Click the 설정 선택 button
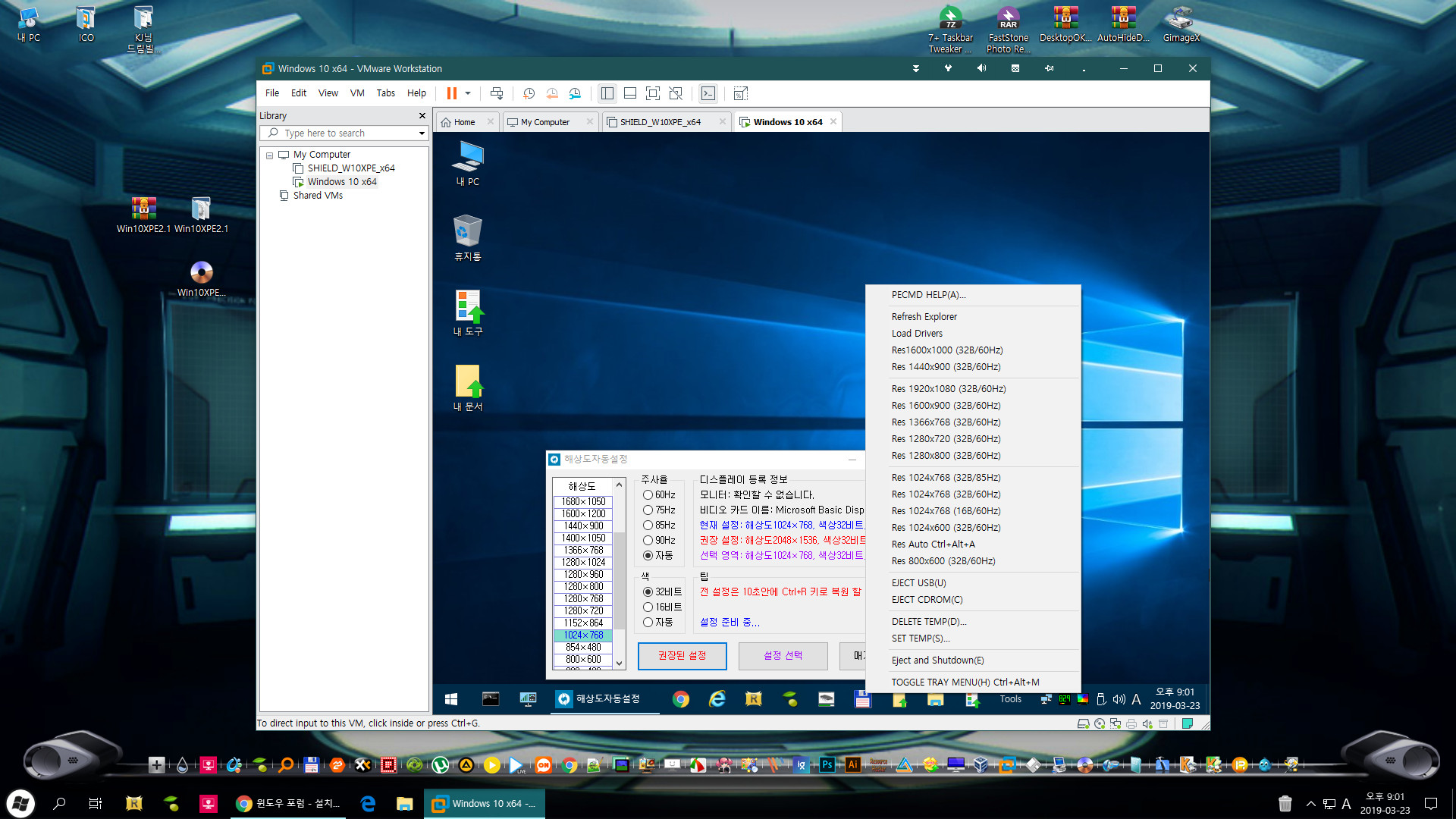The image size is (1456, 819). click(783, 656)
